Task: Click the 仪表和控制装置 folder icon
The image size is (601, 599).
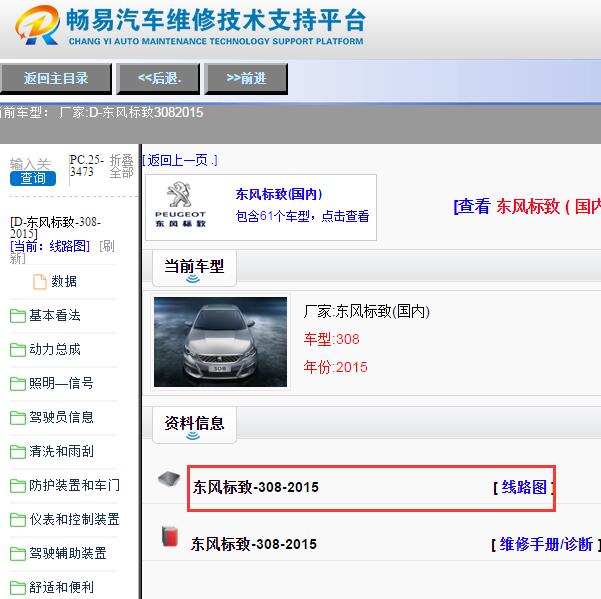Action: [18, 520]
